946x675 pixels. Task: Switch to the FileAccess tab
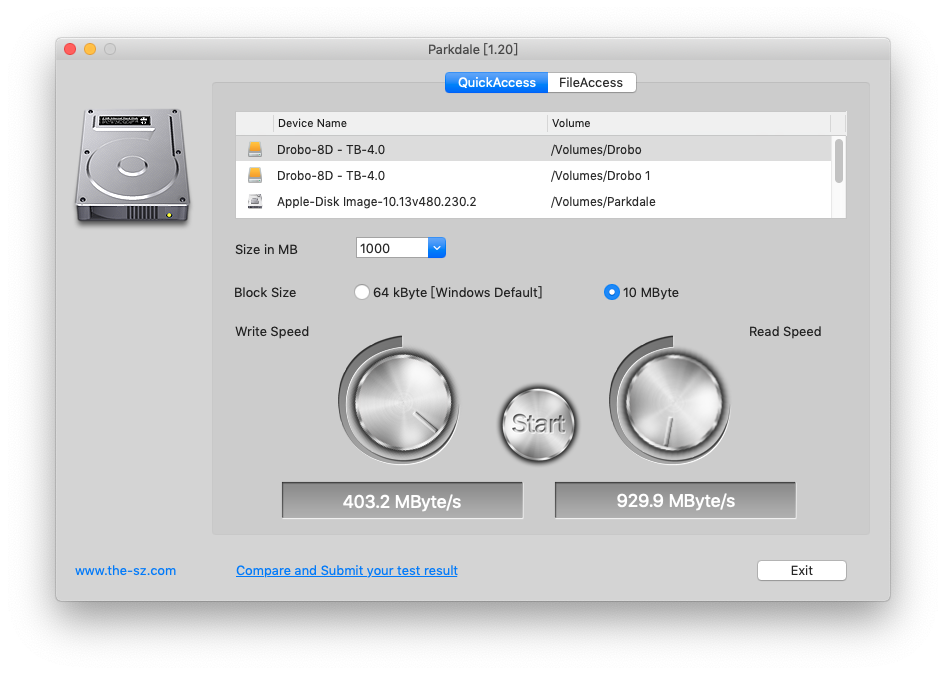(x=591, y=83)
